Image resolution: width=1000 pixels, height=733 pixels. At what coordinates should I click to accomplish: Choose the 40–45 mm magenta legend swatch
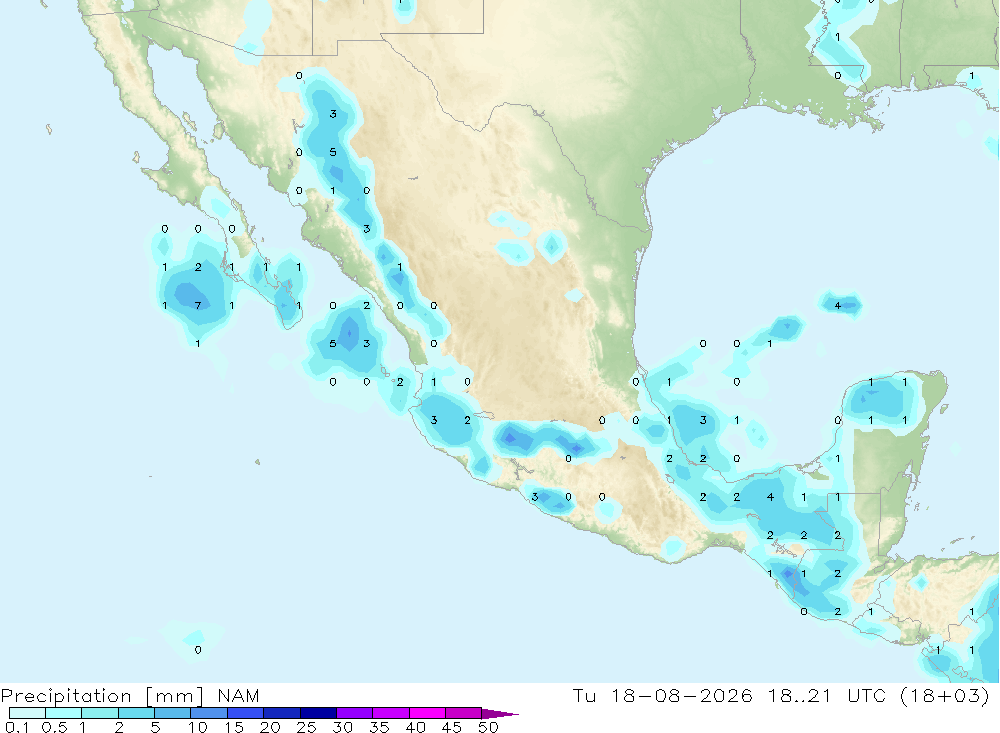point(427,713)
